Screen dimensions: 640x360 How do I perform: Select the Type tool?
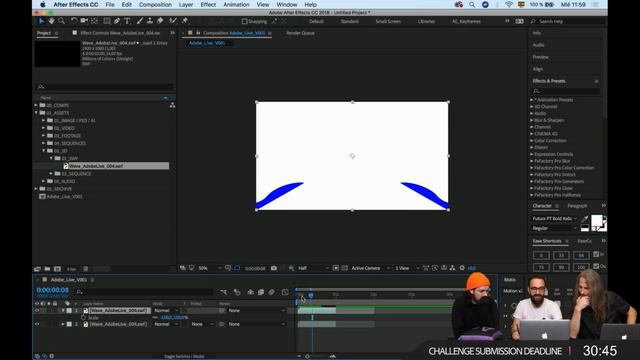[x=127, y=21]
